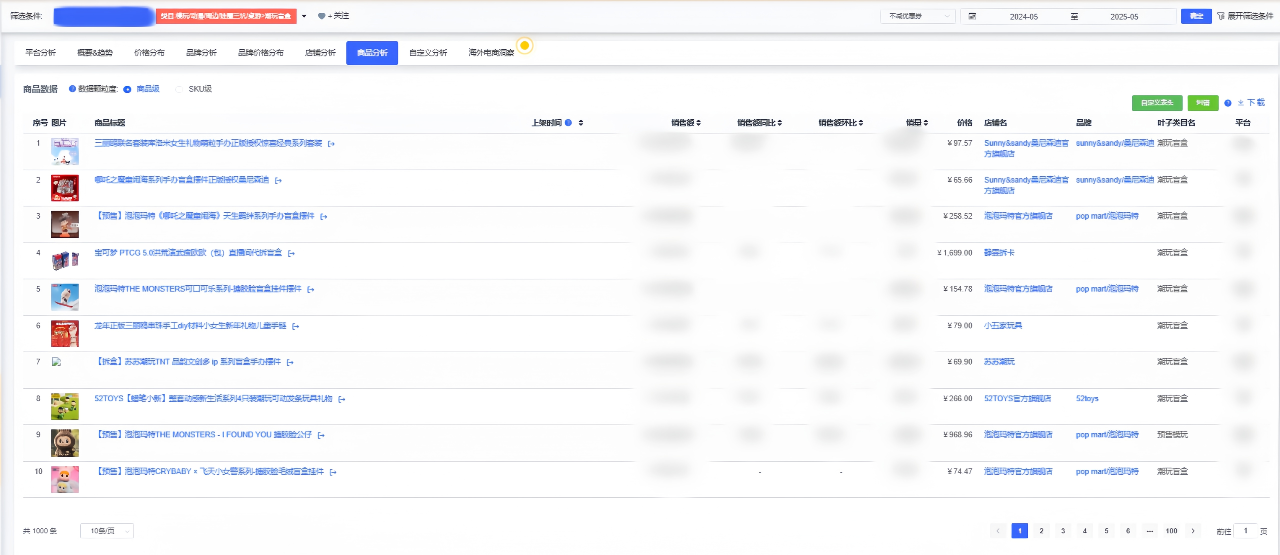Open the 不减优惠券 dropdown
The height and width of the screenshot is (555, 1280).
tap(915, 17)
